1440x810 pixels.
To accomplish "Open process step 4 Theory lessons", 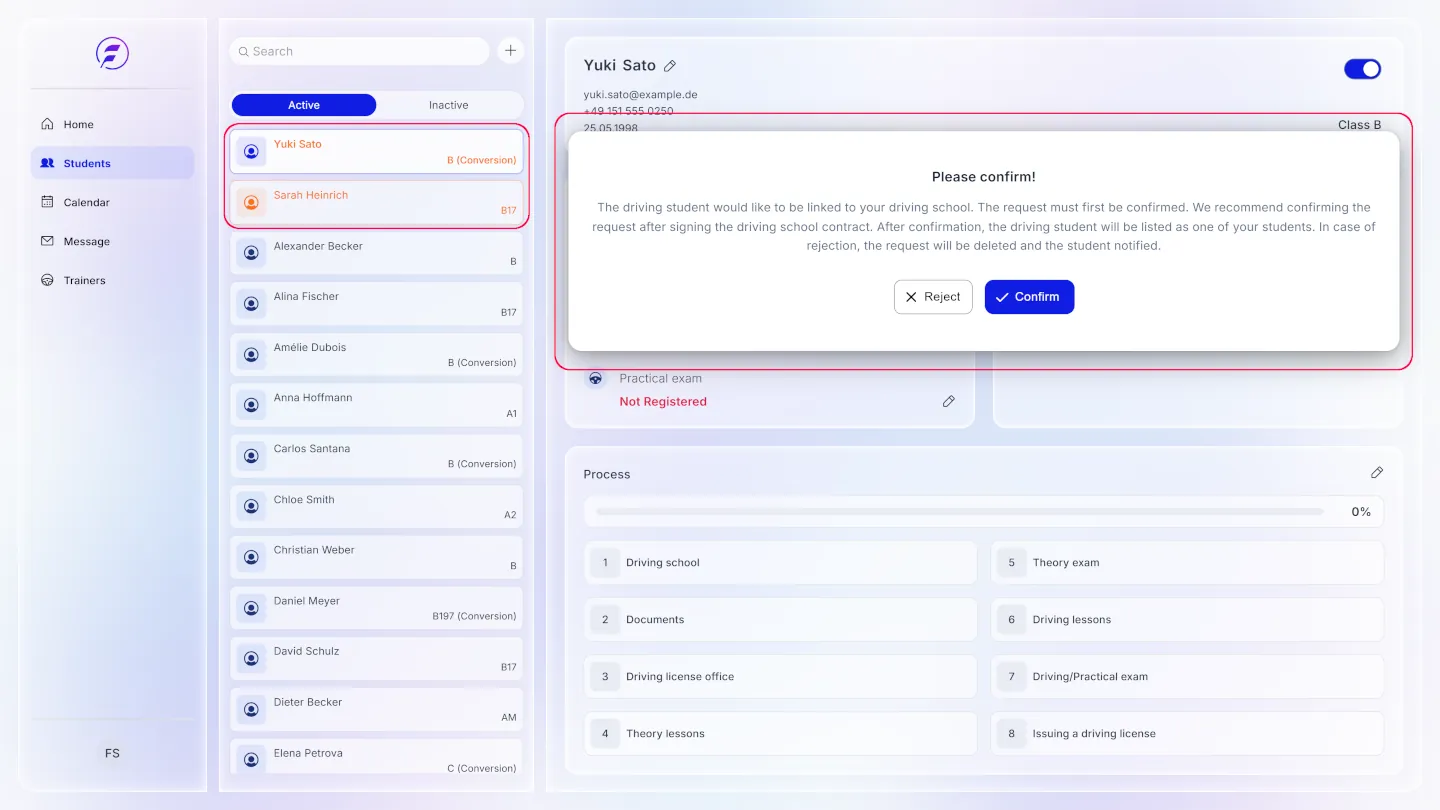I will click(x=780, y=734).
